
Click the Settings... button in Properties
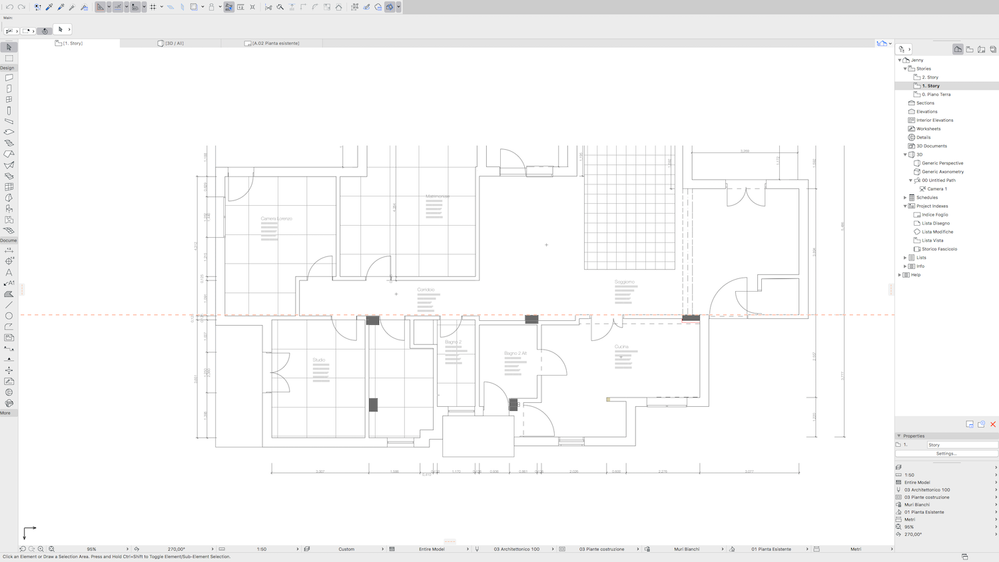tap(946, 454)
